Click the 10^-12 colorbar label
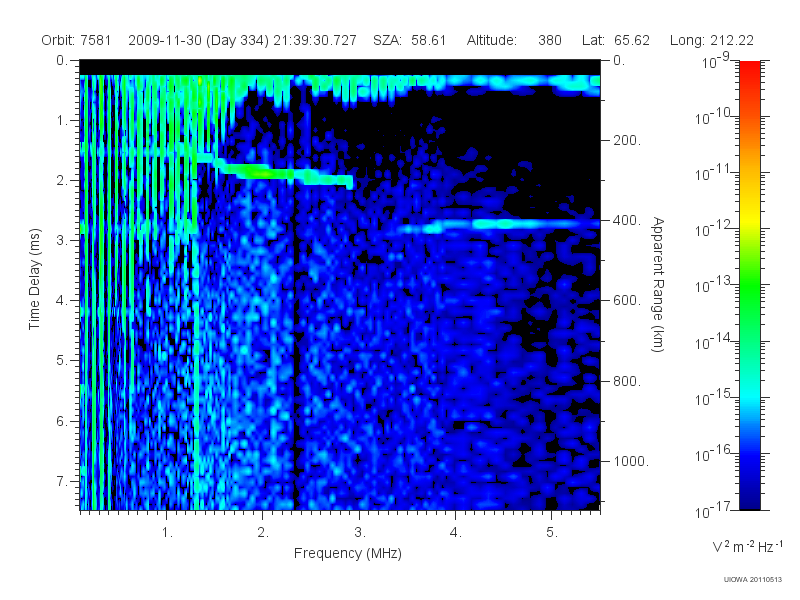This screenshot has width=800, height=600. click(714, 229)
